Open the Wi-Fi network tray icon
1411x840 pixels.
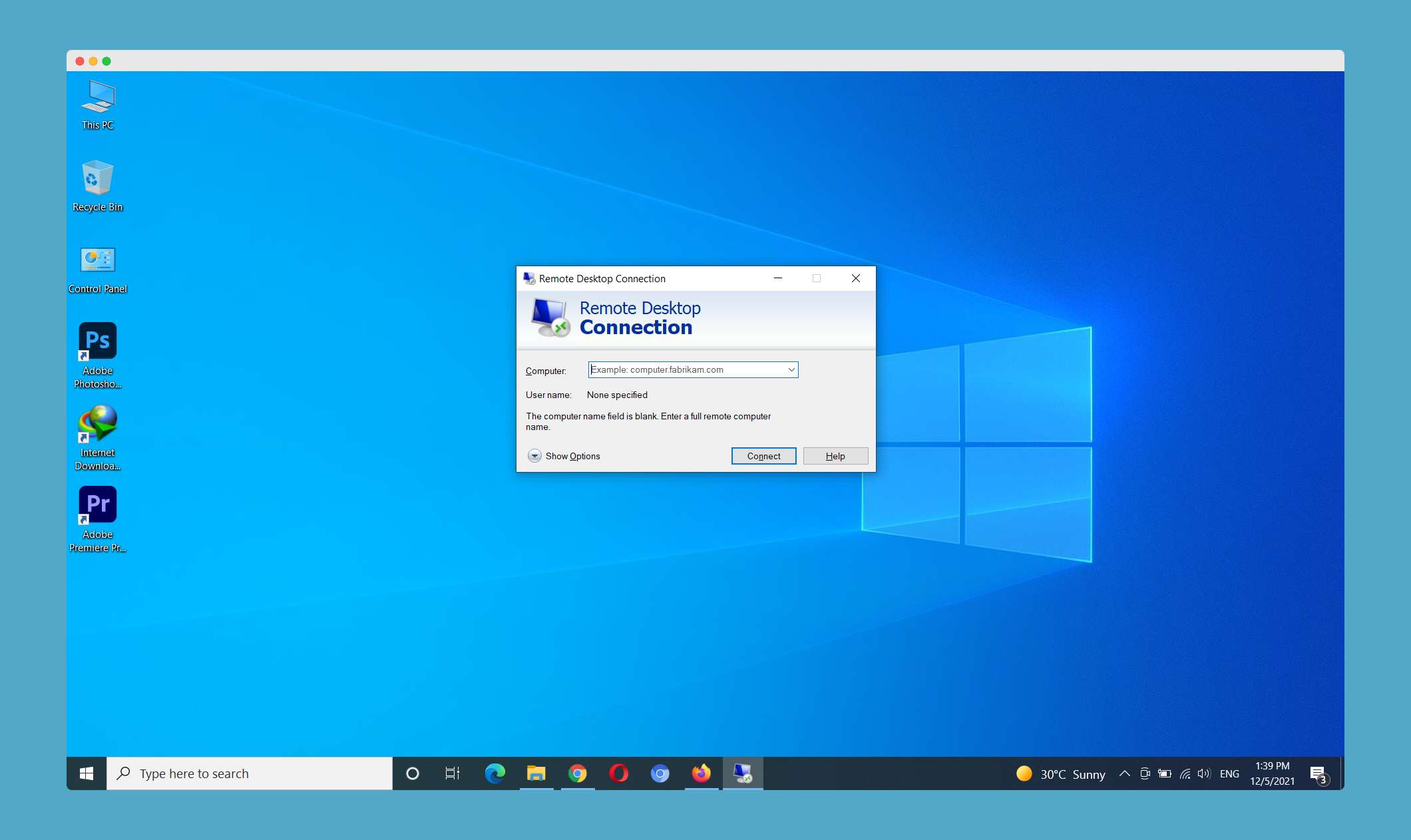tap(1185, 773)
